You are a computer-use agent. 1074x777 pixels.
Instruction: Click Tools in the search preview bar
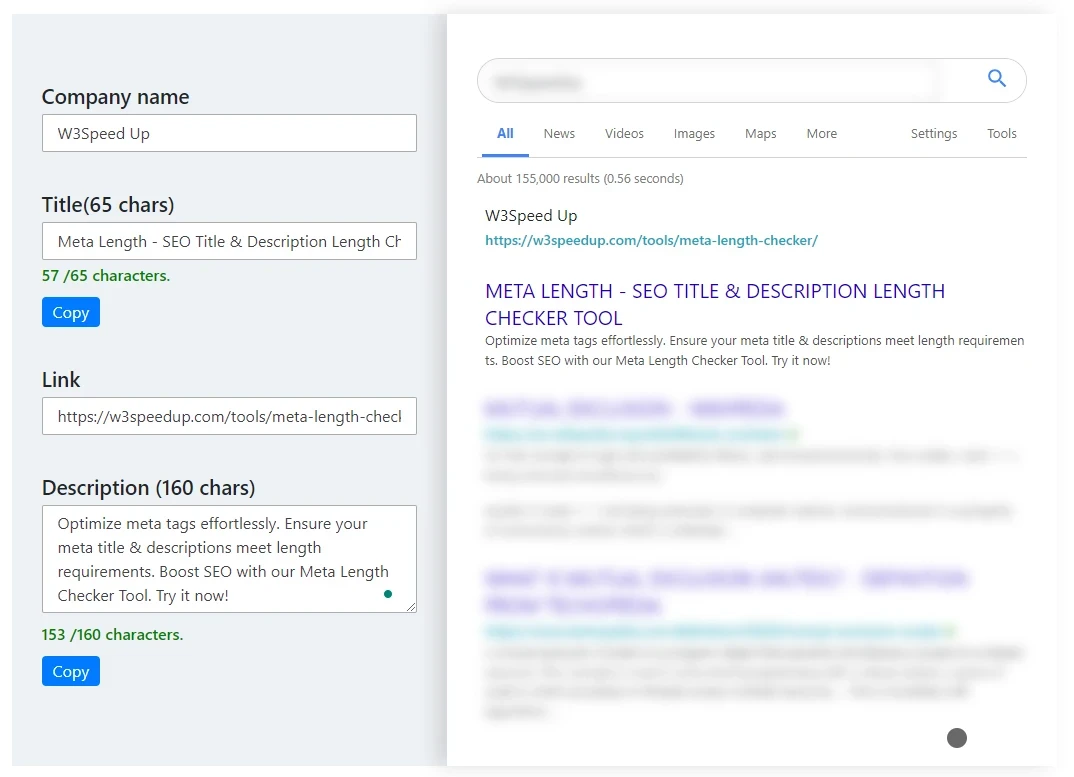point(1001,134)
